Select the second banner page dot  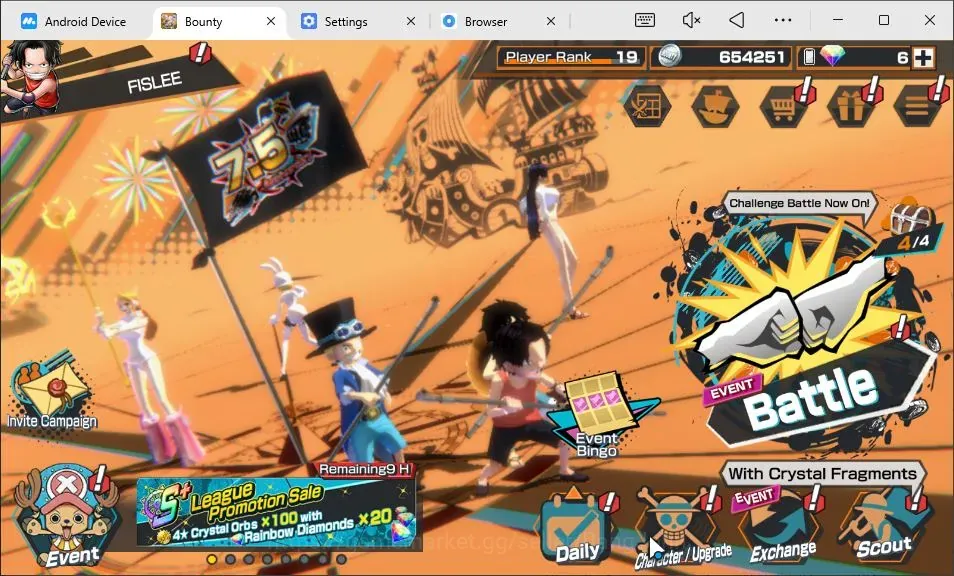coord(230,558)
